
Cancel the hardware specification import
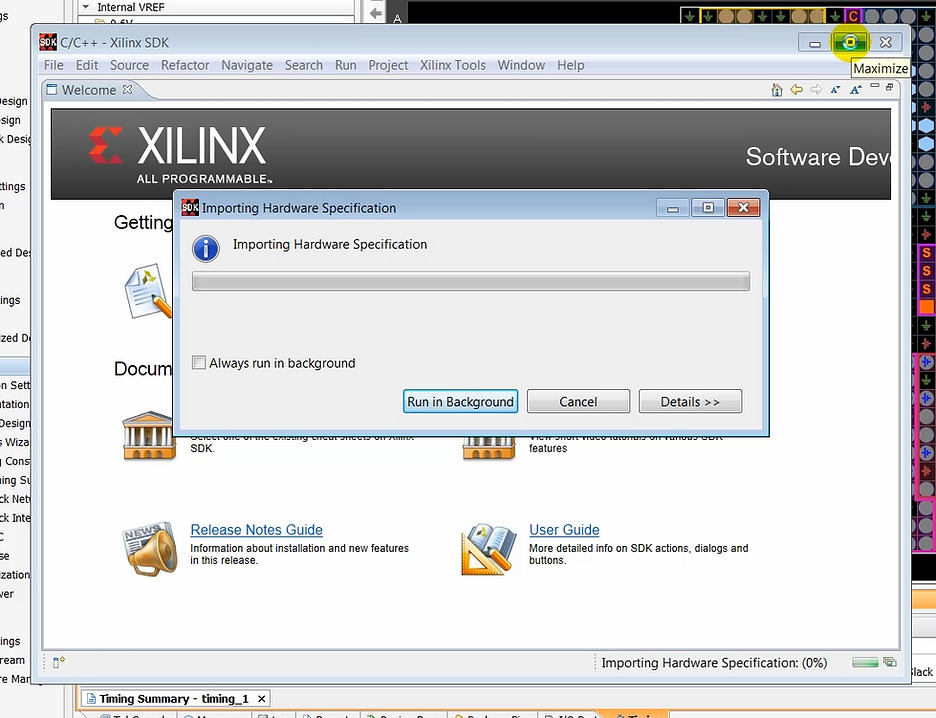[578, 401]
